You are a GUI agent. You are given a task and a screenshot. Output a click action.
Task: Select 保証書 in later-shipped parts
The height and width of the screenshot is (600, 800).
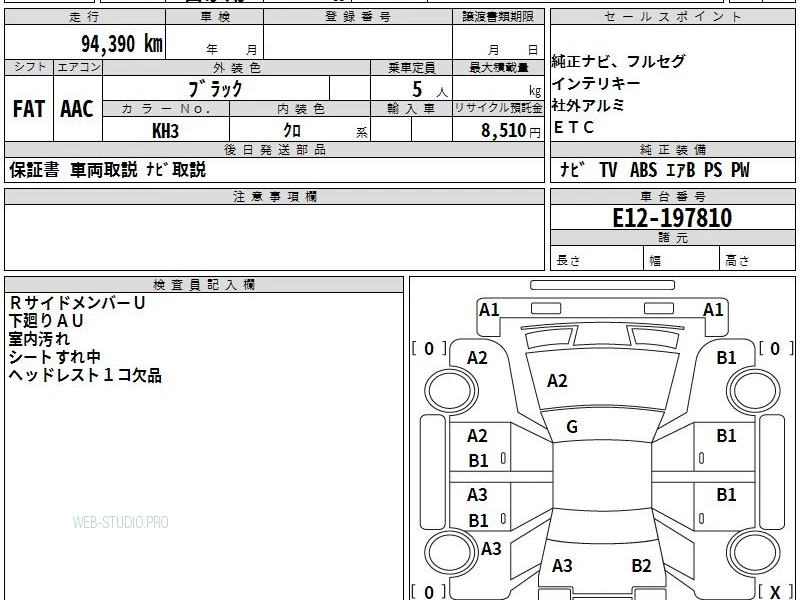(34, 169)
